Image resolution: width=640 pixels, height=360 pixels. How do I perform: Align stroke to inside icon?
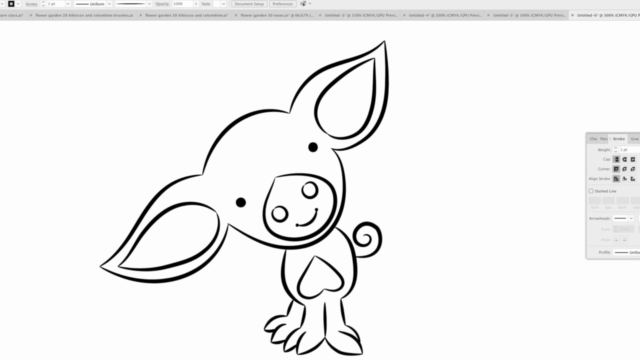[x=624, y=179]
